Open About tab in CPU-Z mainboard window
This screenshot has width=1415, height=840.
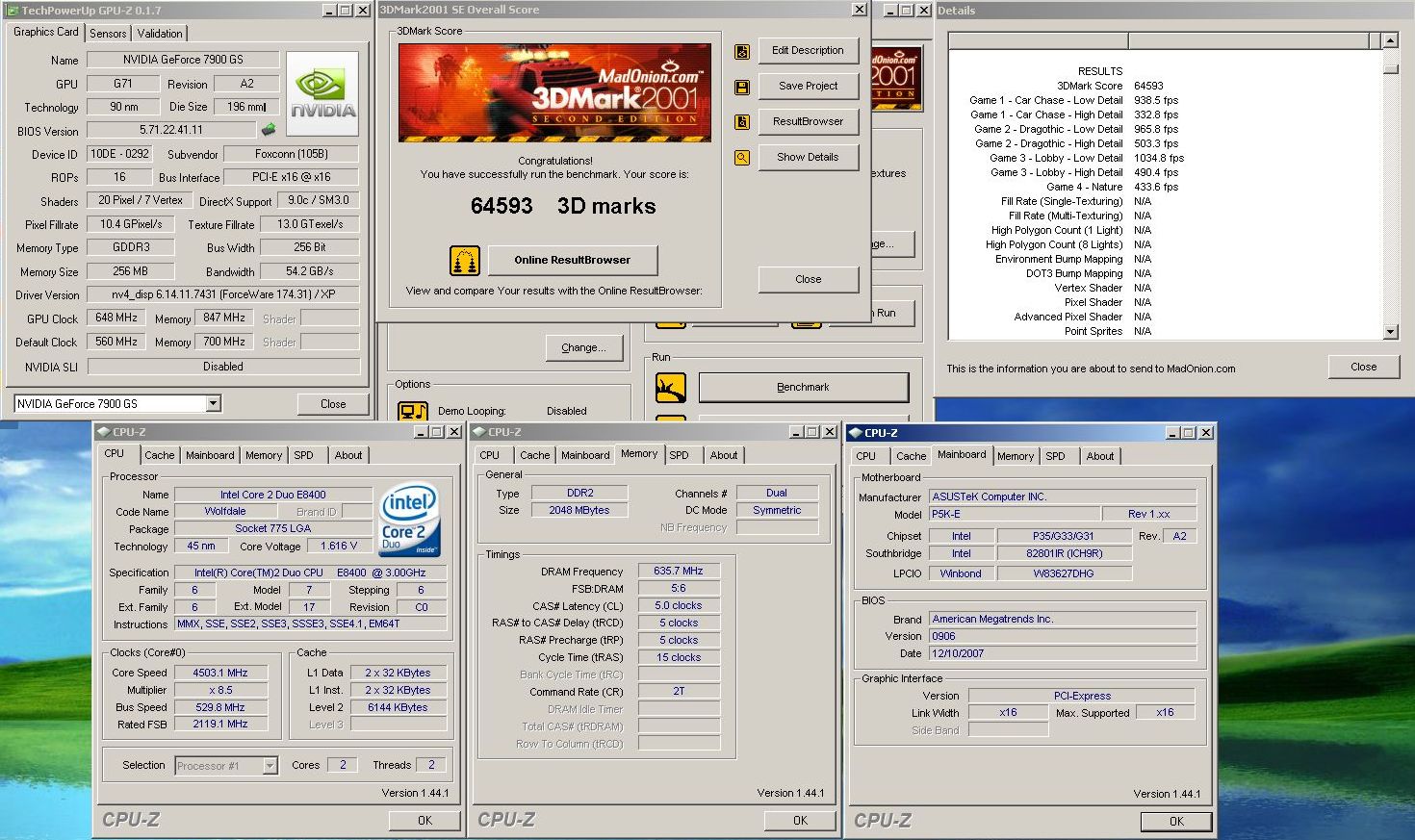[x=1100, y=457]
